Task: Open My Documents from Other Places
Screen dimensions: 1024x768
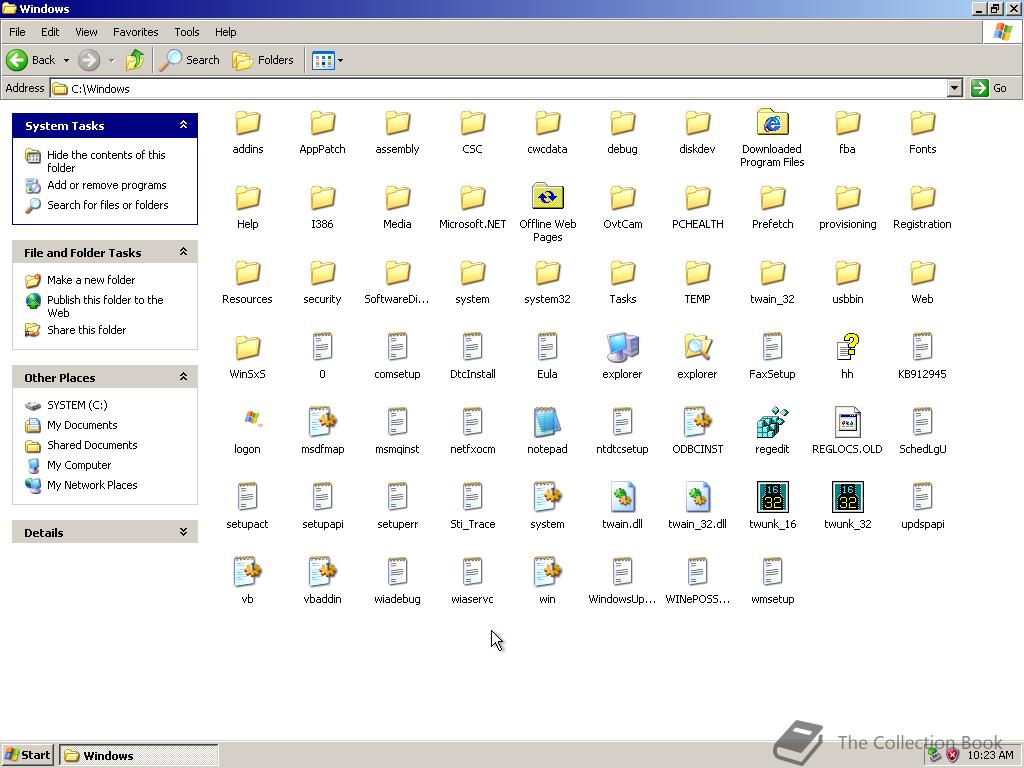Action: tap(82, 424)
